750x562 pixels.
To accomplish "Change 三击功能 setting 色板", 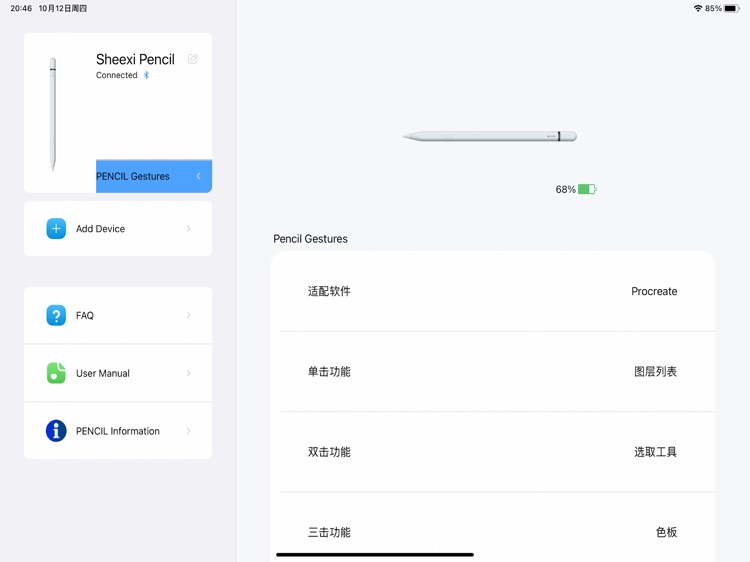I will (666, 532).
